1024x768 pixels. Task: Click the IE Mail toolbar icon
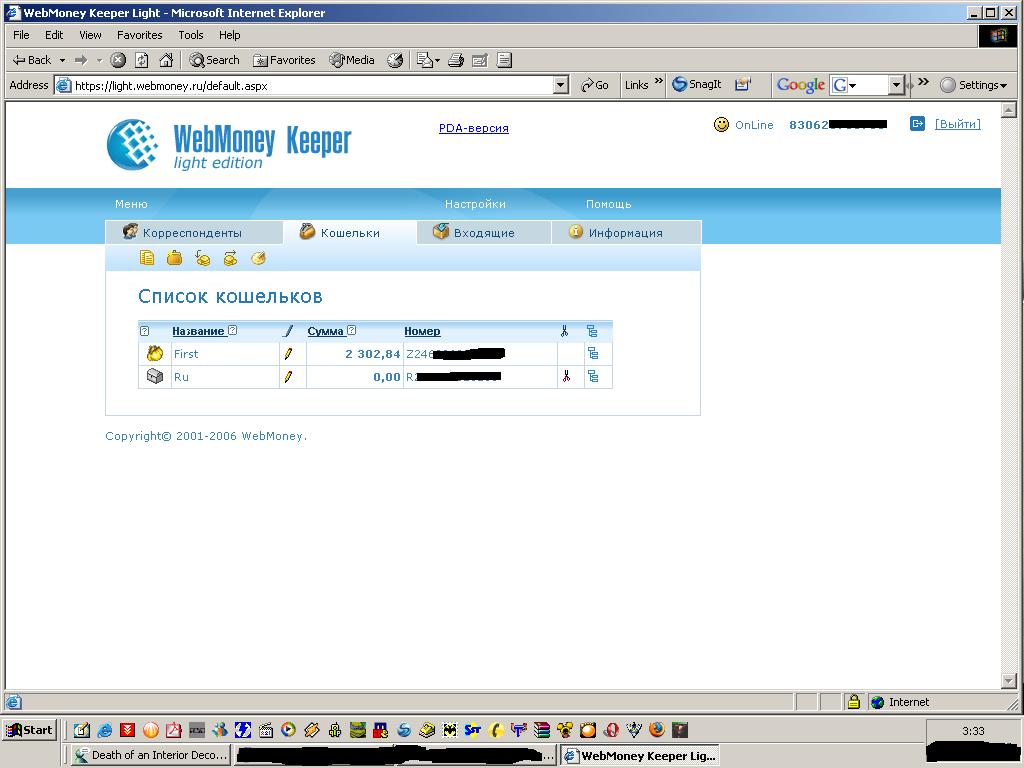tap(424, 60)
